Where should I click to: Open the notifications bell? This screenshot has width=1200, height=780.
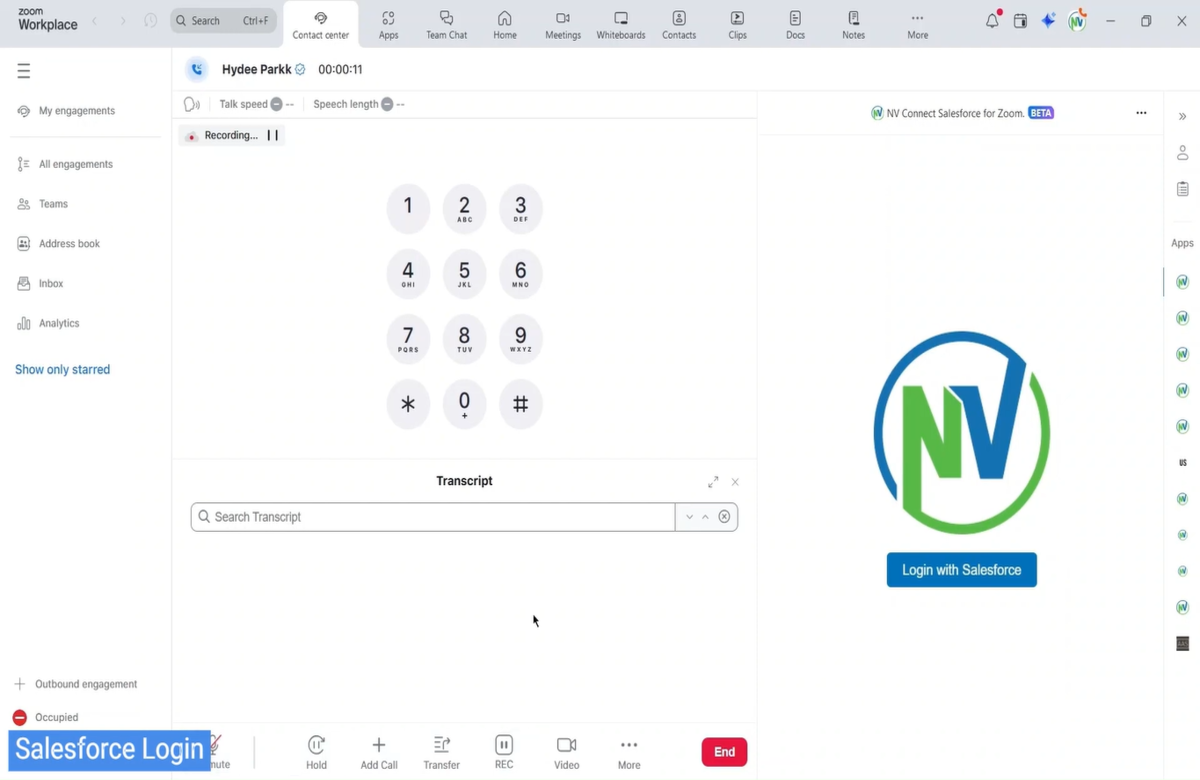(992, 21)
